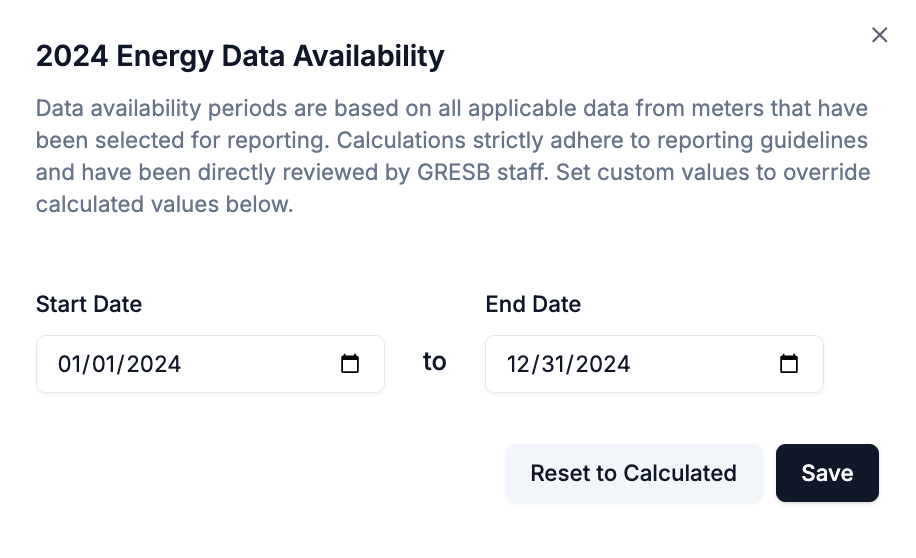
Task: Click the Start Date label
Action: click(x=89, y=304)
